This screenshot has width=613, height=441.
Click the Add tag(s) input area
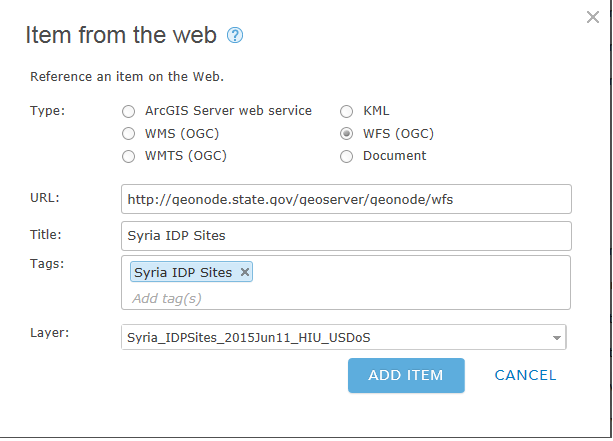point(167,299)
